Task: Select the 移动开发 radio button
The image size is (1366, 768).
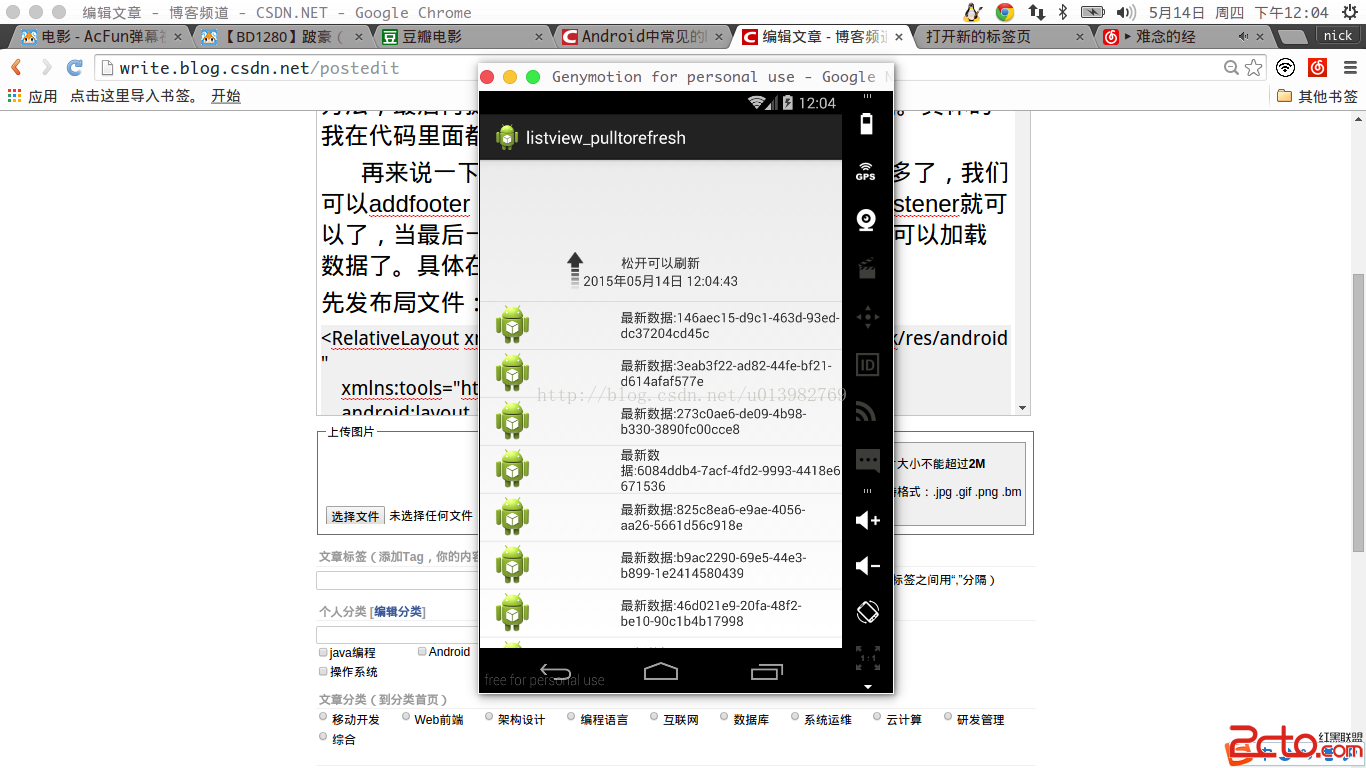Action: pyautogui.click(x=323, y=717)
